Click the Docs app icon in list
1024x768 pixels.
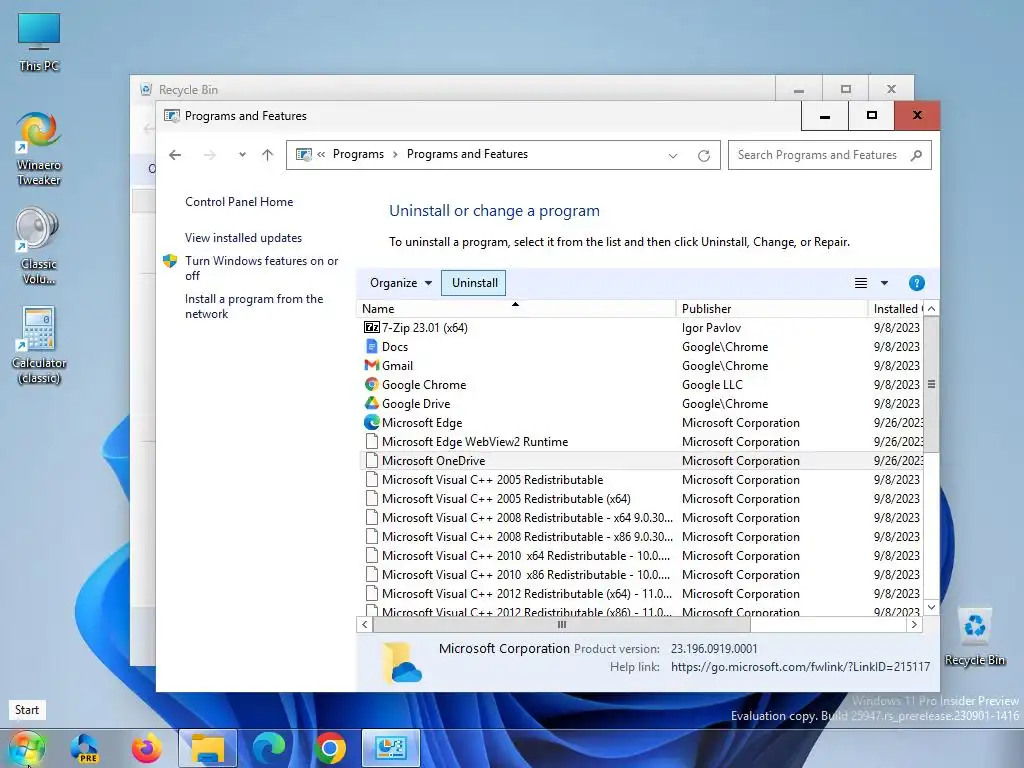[372, 346]
